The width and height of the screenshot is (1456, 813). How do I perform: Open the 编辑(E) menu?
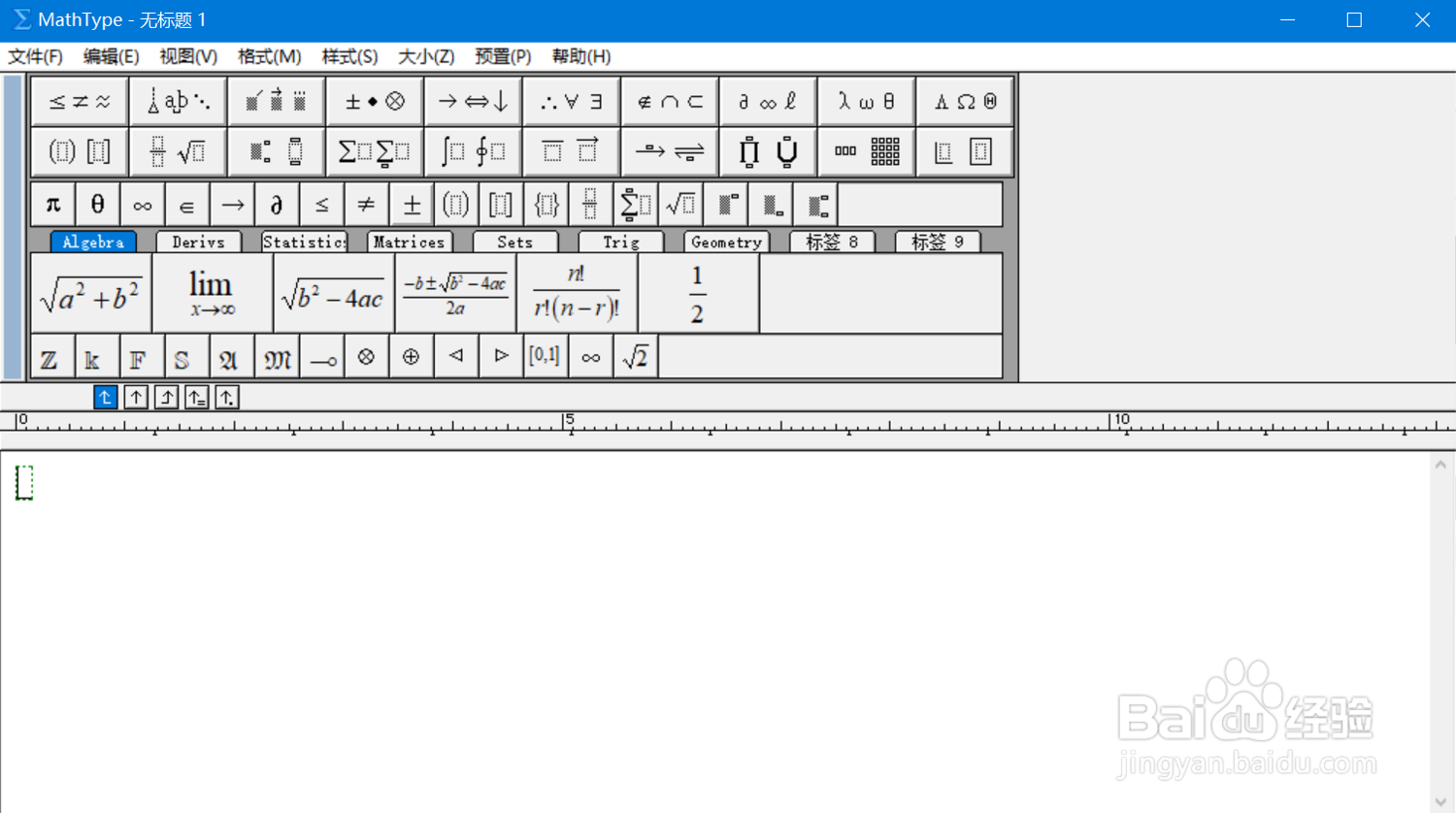click(x=112, y=56)
